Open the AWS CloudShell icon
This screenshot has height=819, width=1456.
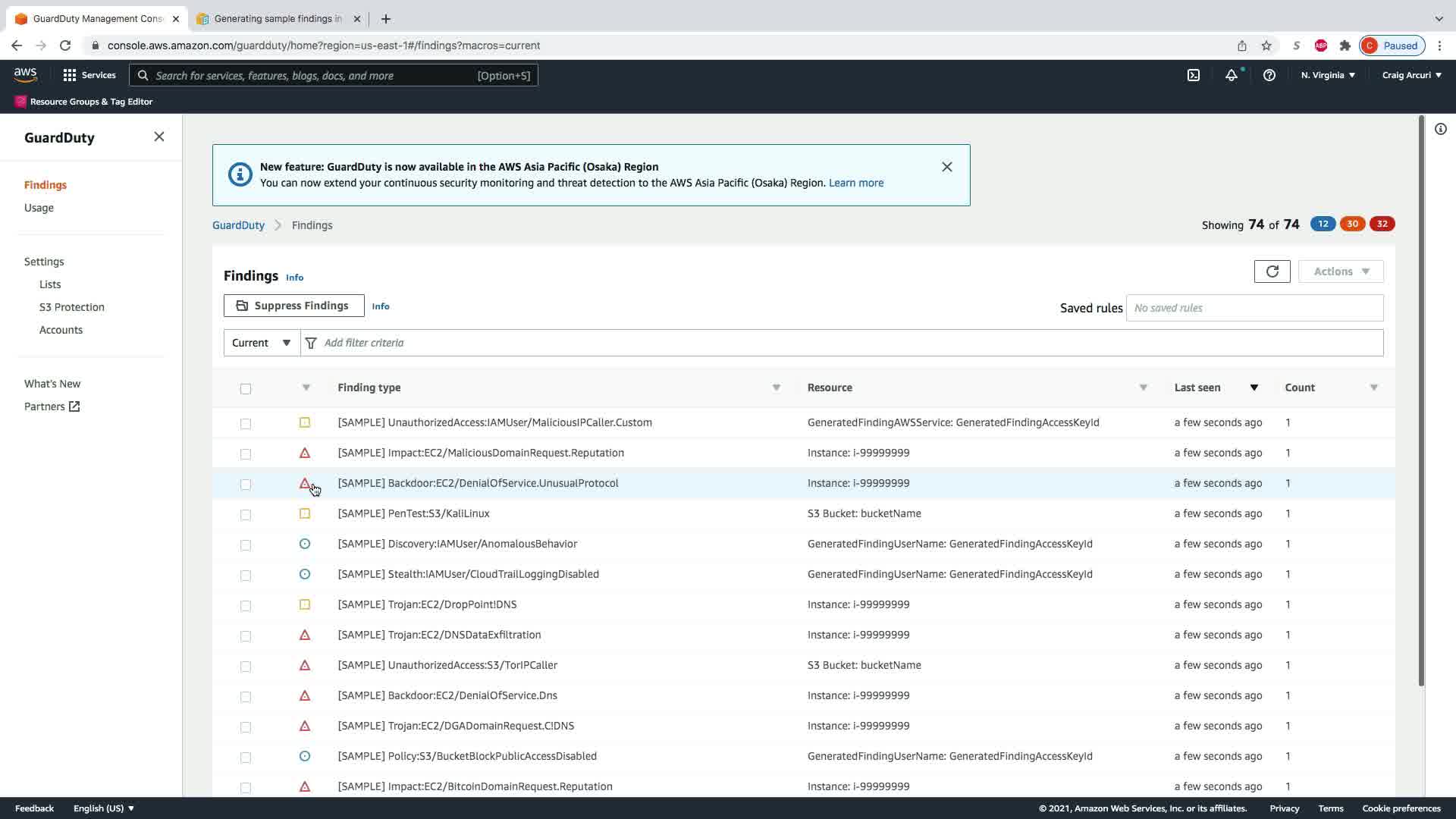[1193, 75]
